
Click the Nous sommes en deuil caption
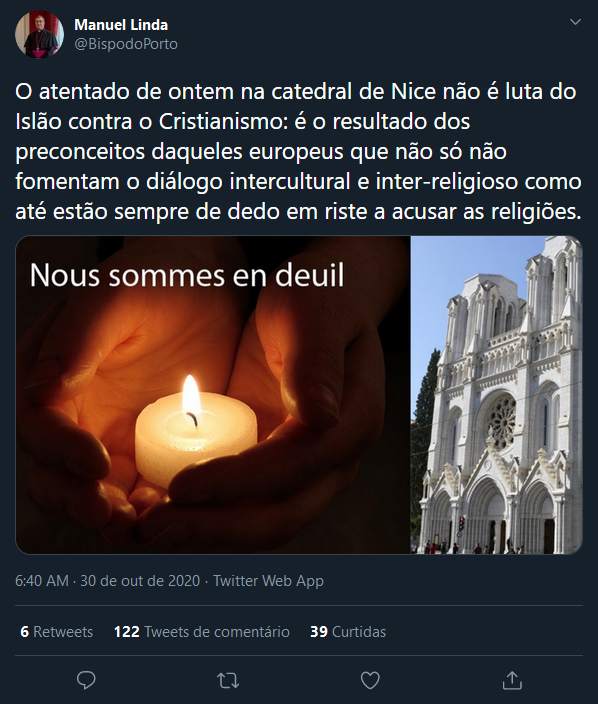click(187, 275)
